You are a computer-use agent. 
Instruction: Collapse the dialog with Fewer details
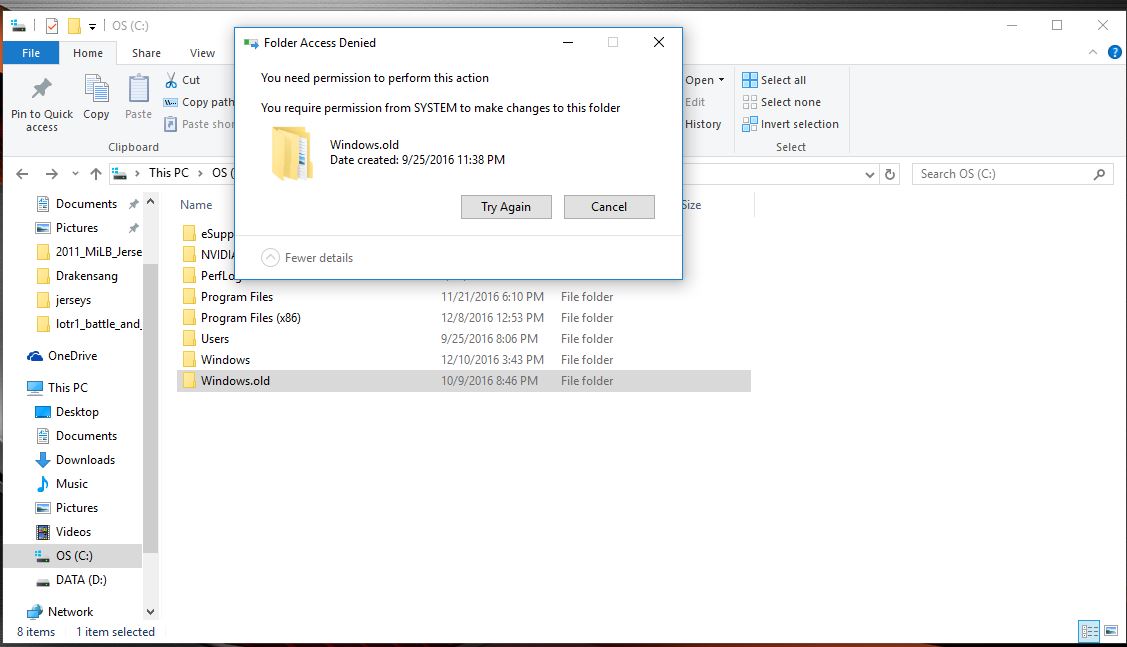click(x=308, y=257)
